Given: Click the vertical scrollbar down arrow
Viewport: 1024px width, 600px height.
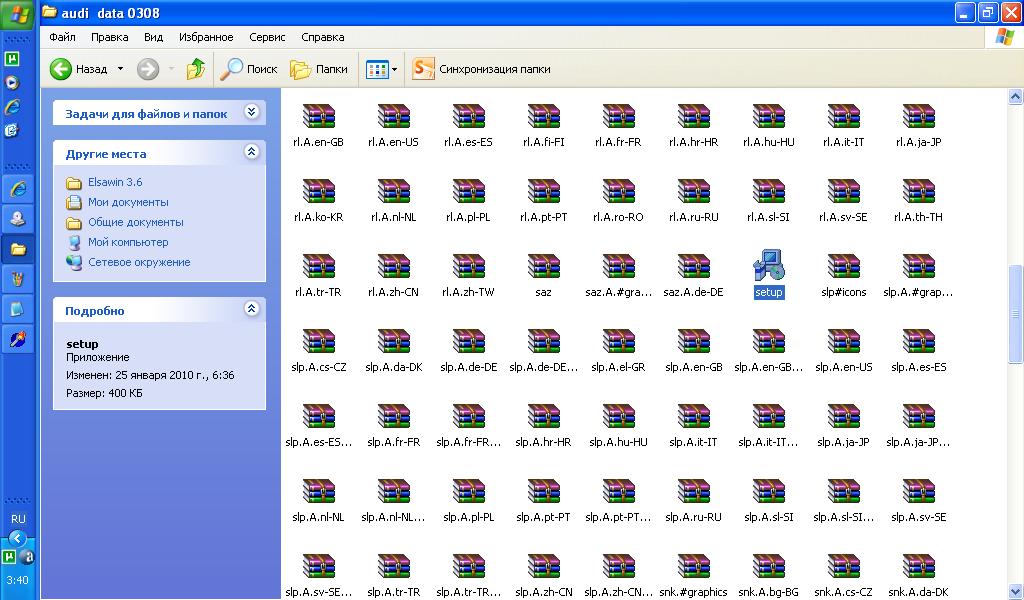Looking at the screenshot, I should [1015, 592].
